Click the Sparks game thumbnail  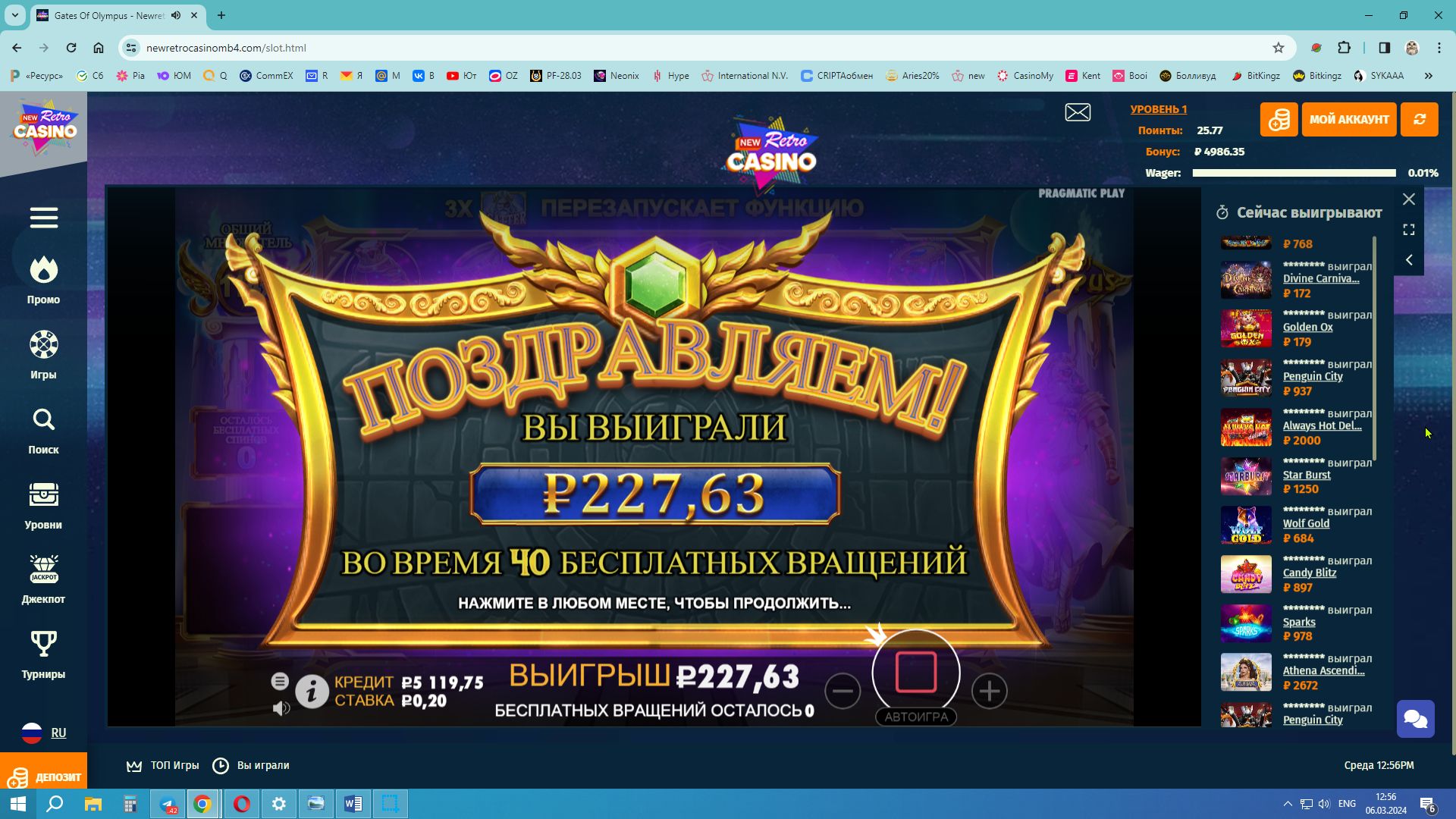point(1246,623)
